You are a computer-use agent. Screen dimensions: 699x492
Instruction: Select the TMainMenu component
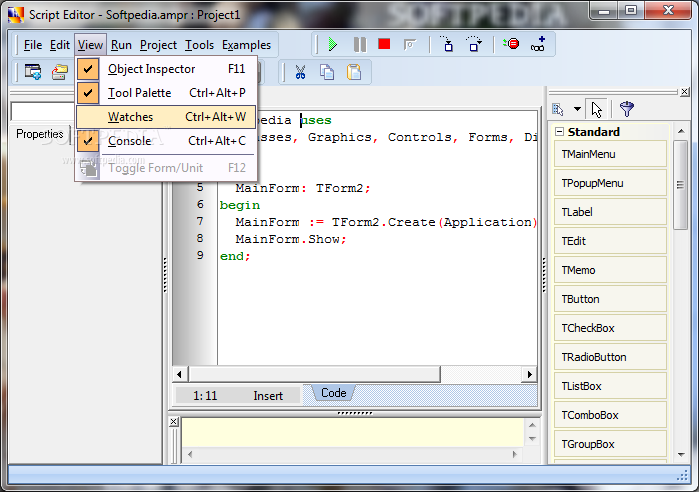click(x=610, y=154)
